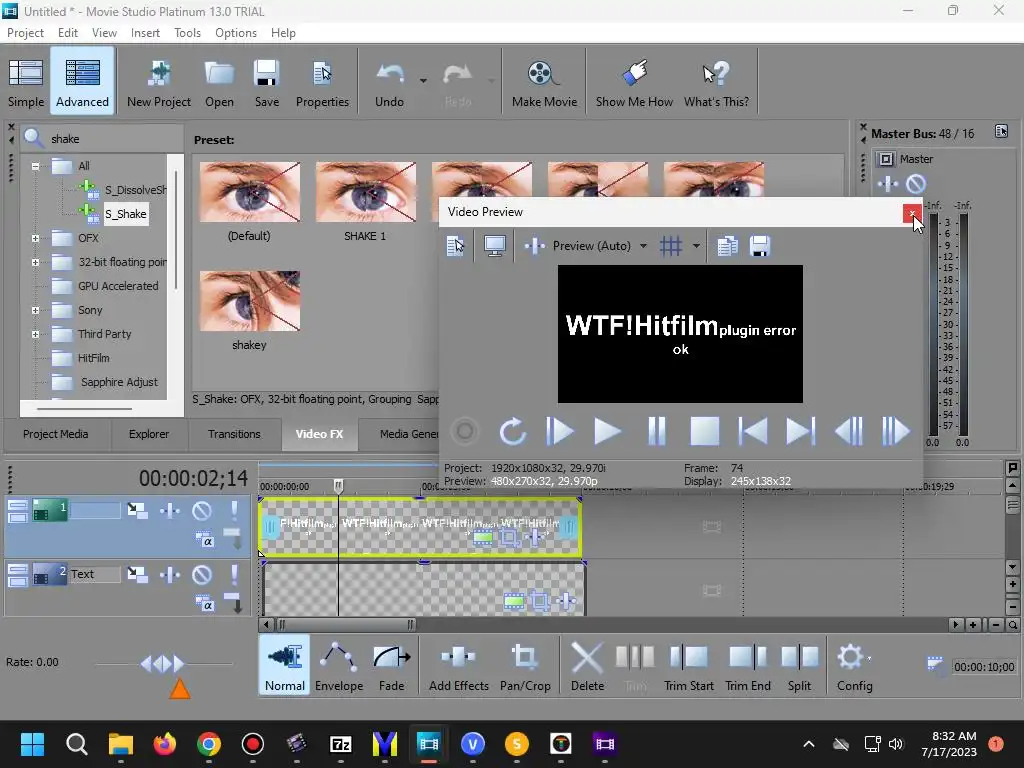Pause the video preview

(656, 432)
